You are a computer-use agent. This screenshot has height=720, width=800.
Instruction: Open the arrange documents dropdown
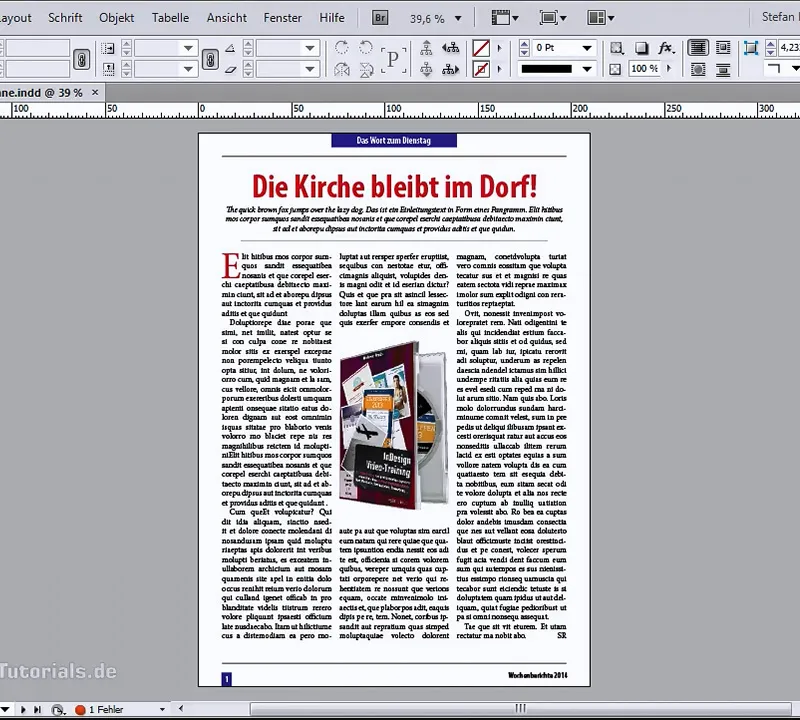(x=601, y=18)
